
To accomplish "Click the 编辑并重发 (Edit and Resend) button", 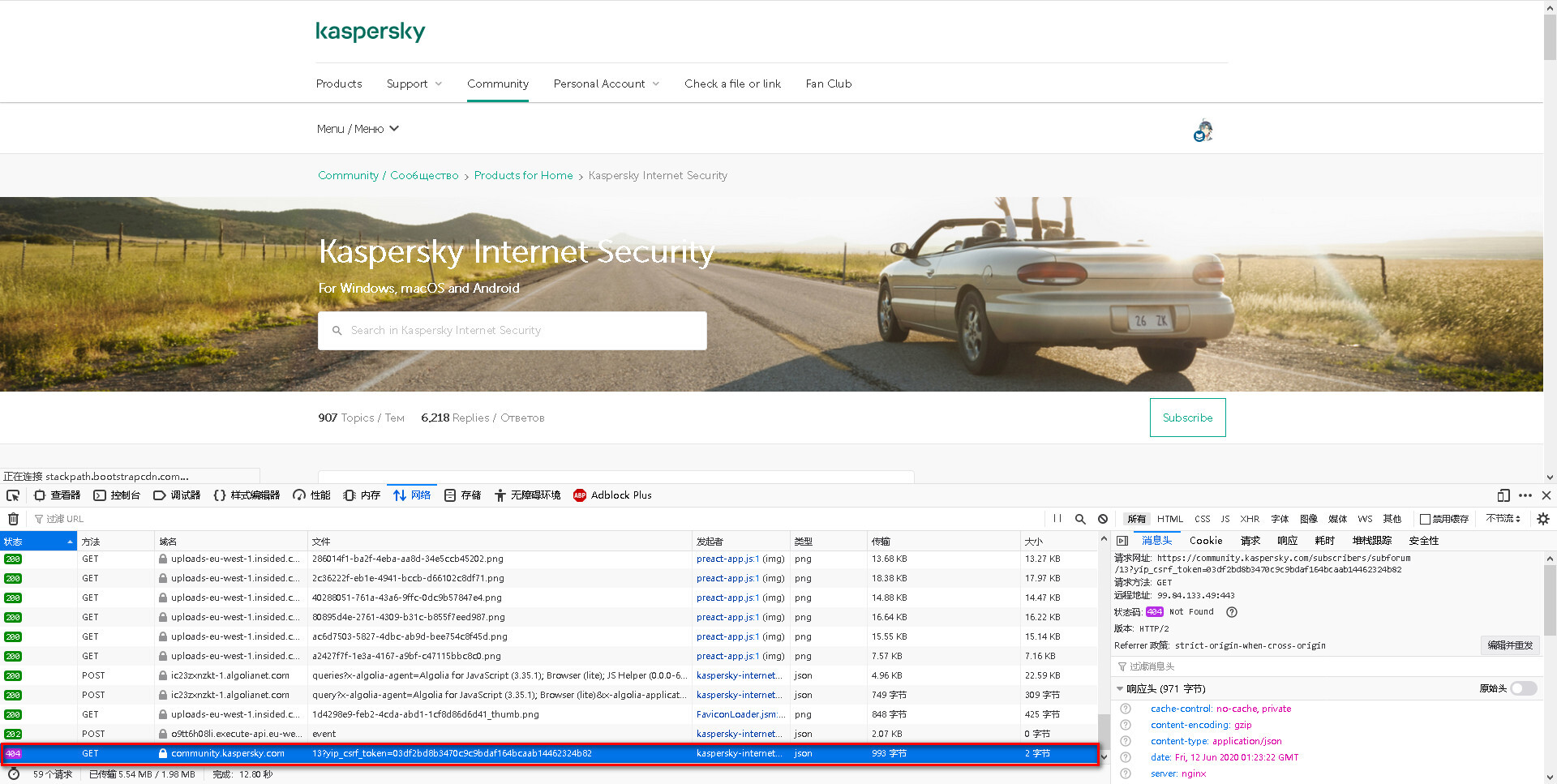I will pyautogui.click(x=1510, y=645).
